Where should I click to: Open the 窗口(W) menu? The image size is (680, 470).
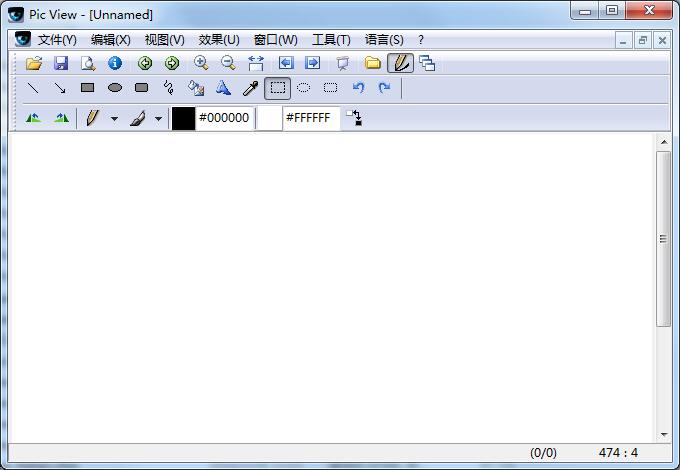click(x=275, y=40)
